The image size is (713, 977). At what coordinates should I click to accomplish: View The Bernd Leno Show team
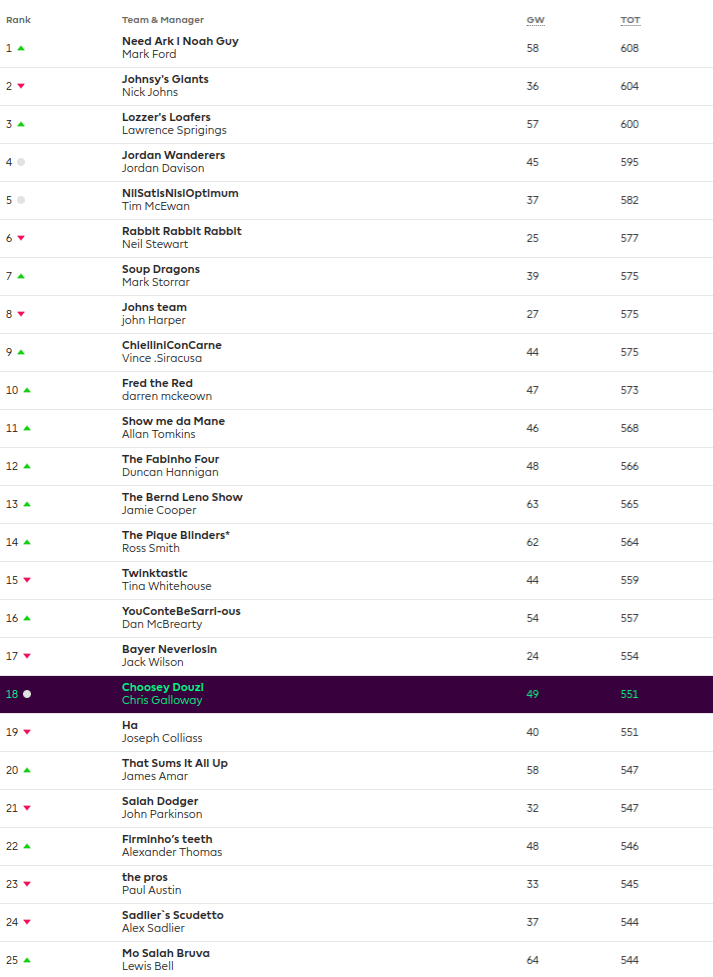(182, 497)
